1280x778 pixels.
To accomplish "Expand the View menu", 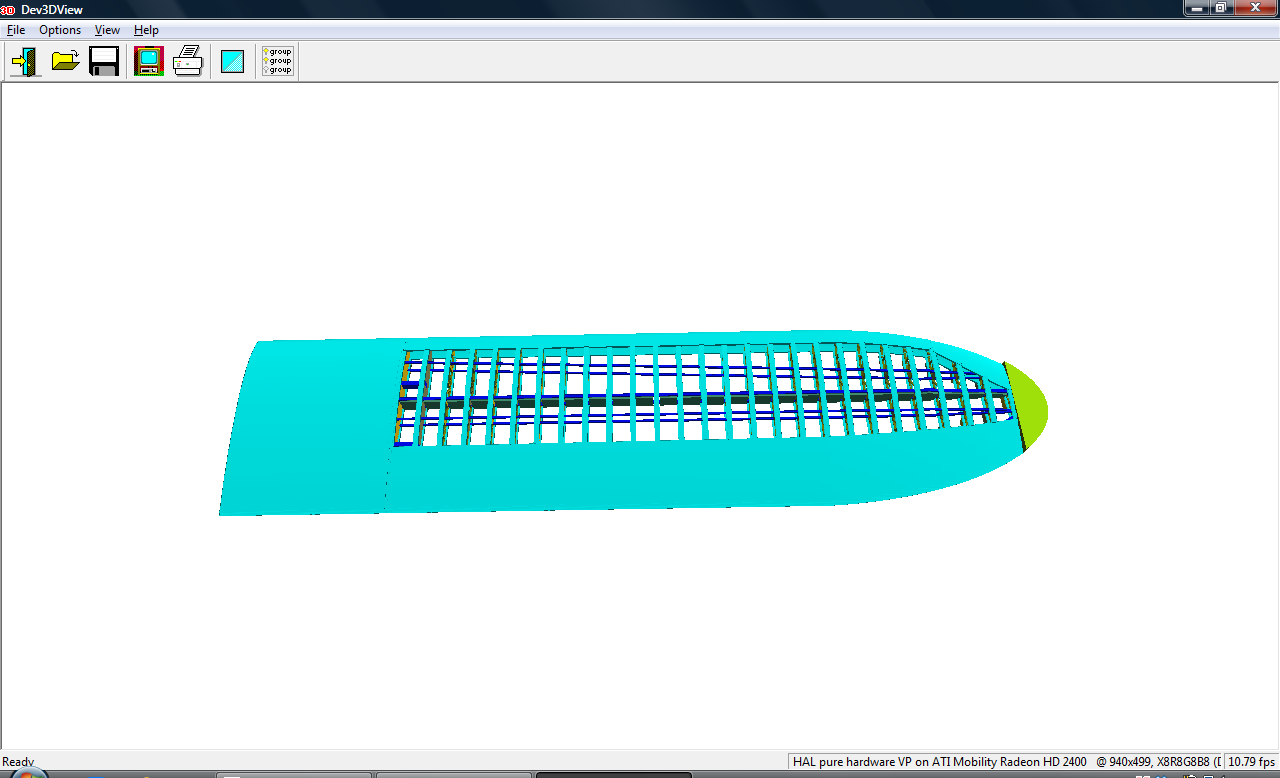I will click(107, 30).
